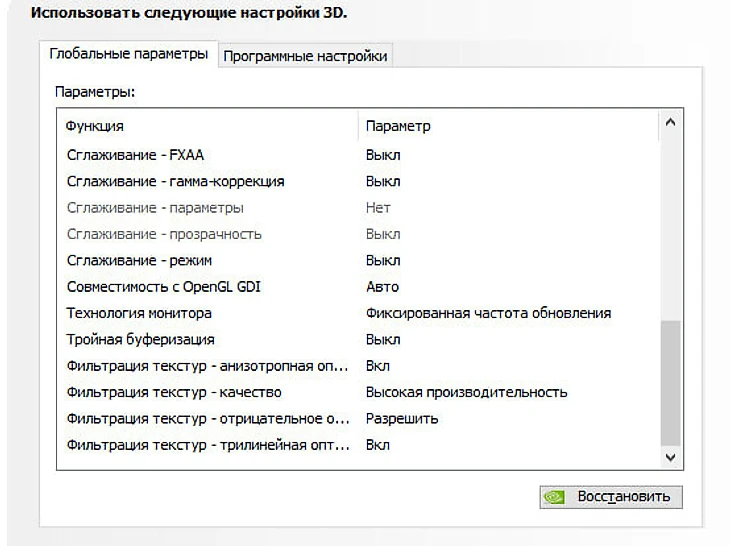Viewport: 730px width, 546px height.
Task: Select Фильтрация текстур - трилинейная оптимизация row
Action: point(207,444)
